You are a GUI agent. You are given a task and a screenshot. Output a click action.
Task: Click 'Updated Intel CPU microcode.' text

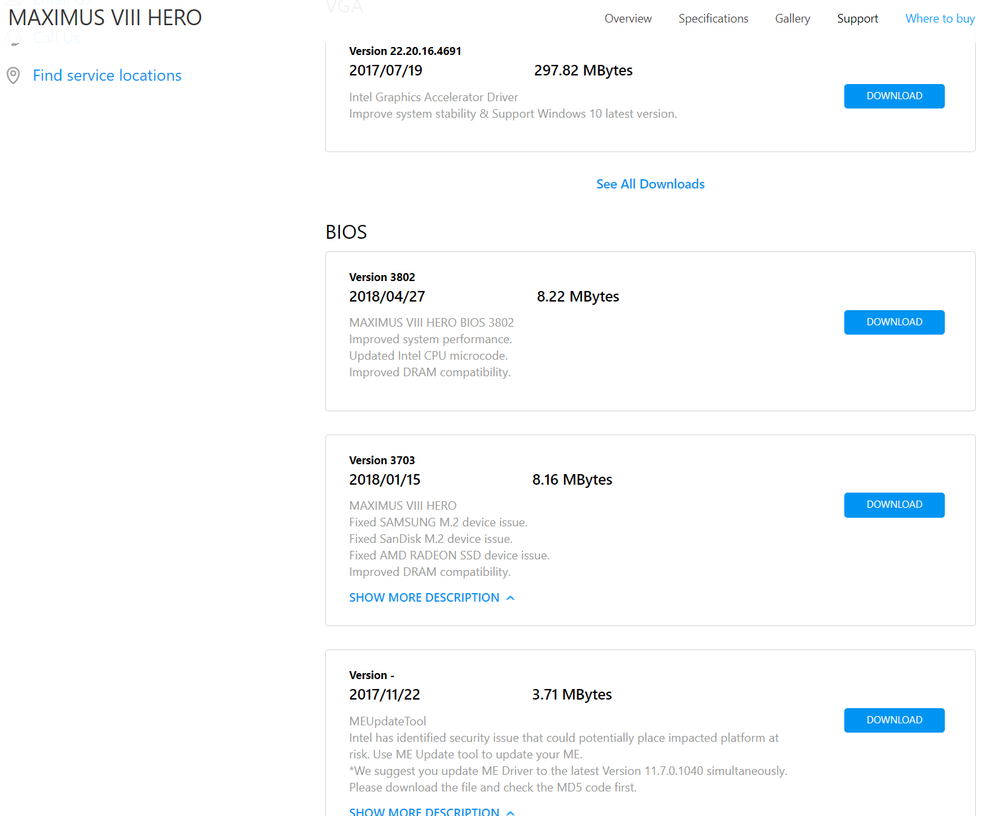pos(428,356)
